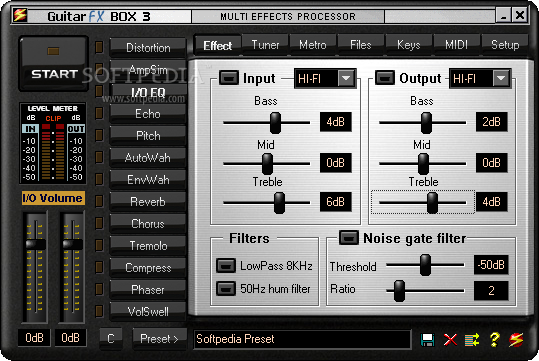The height and width of the screenshot is (361, 539).
Task: Open the Phaser effect panel
Action: pyautogui.click(x=148, y=289)
